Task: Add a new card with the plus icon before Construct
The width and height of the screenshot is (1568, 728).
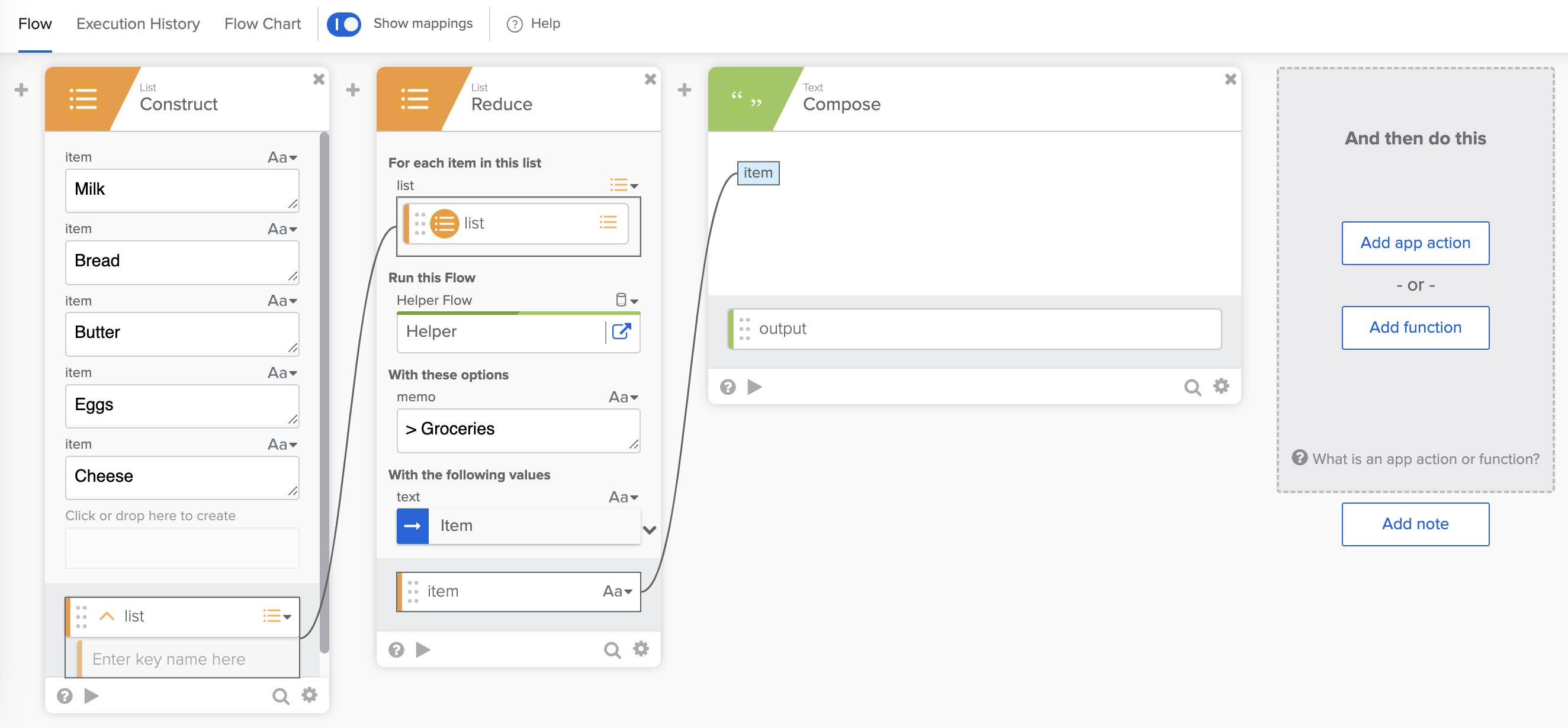Action: pyautogui.click(x=22, y=89)
